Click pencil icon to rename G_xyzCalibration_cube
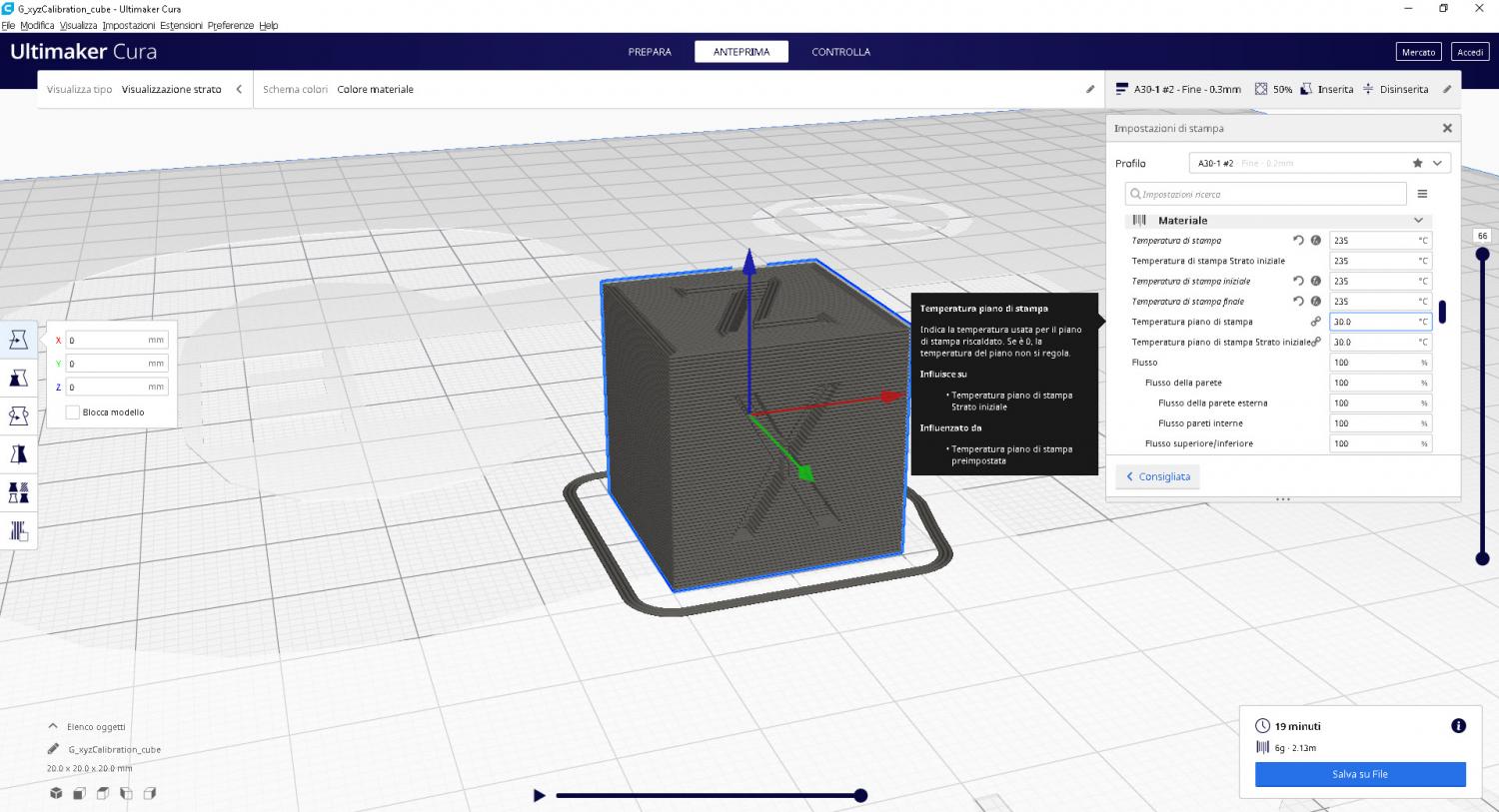 pyautogui.click(x=53, y=749)
